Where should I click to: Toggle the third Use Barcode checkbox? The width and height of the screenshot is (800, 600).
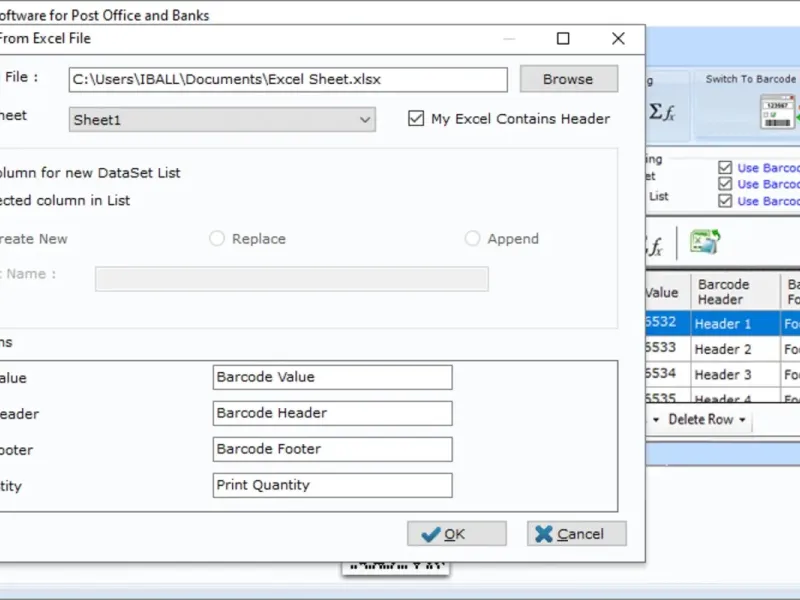[x=725, y=201]
